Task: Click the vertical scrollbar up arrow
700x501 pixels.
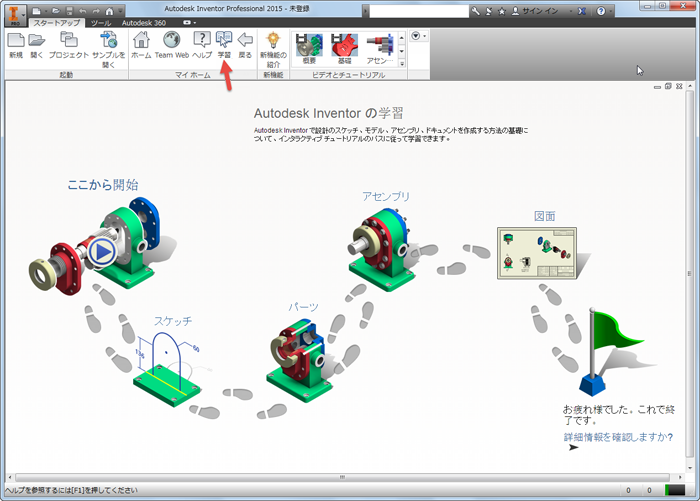Action: 690,86
